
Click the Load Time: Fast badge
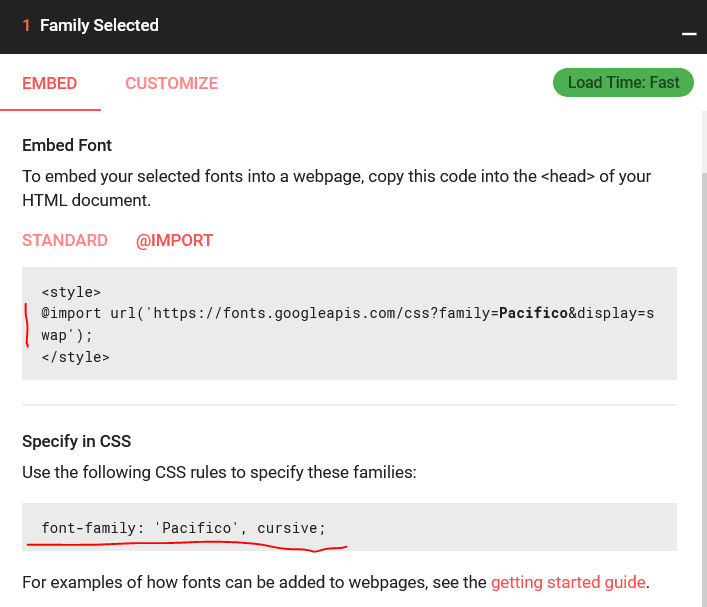pyautogui.click(x=623, y=83)
